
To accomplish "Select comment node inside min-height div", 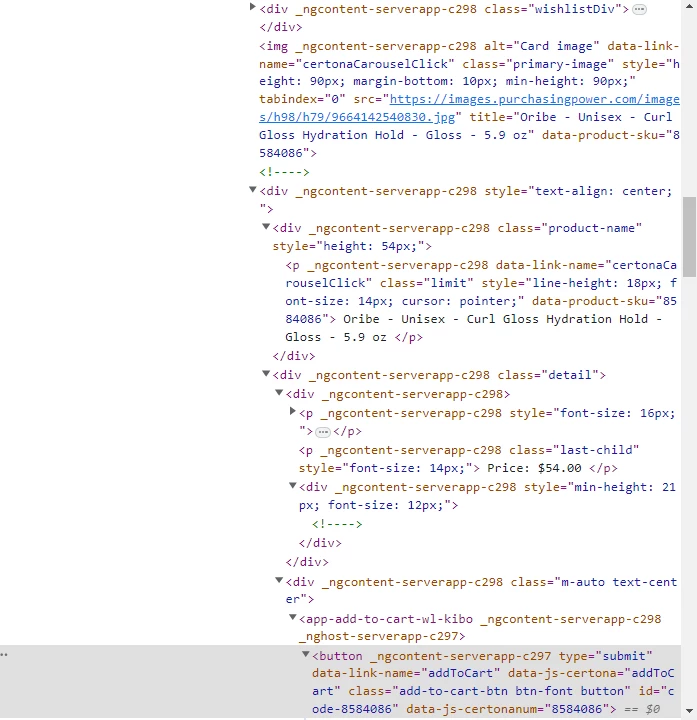I will click(x=337, y=524).
